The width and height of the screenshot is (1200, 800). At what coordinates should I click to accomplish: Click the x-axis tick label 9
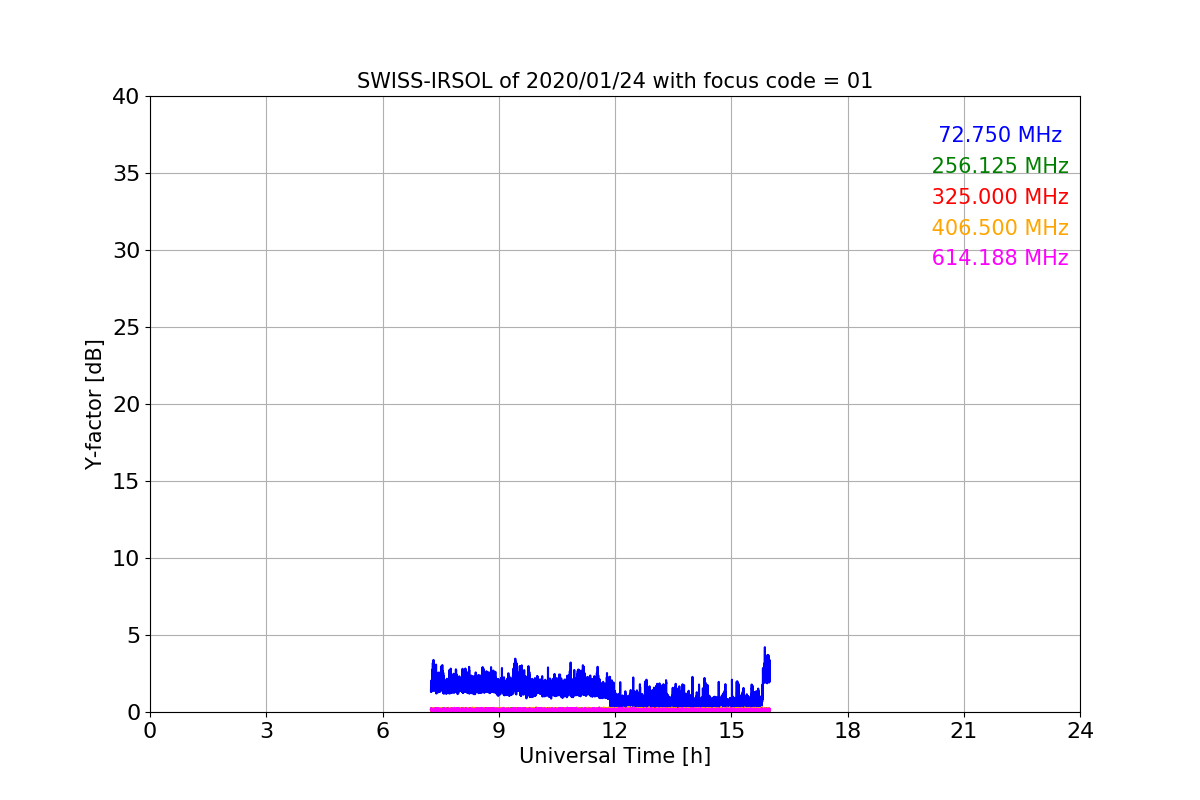tap(499, 731)
